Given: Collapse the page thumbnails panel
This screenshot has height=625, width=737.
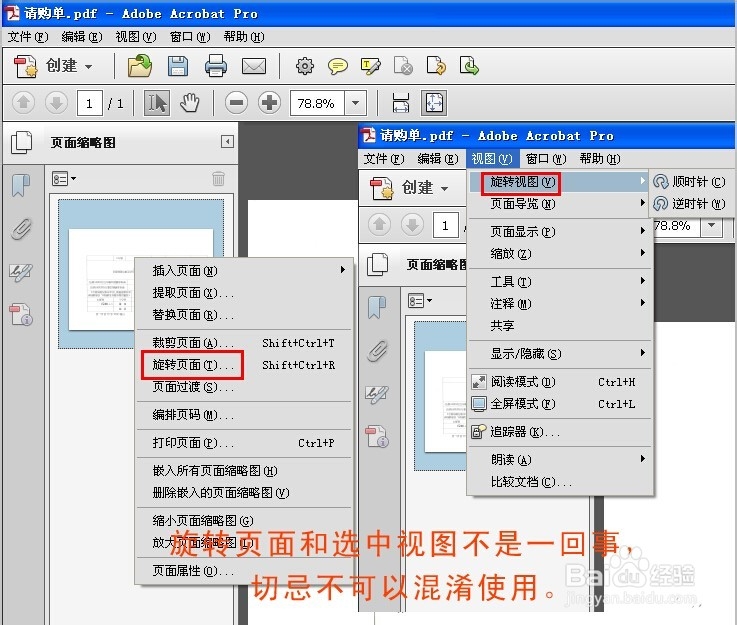Looking at the screenshot, I should 227,141.
